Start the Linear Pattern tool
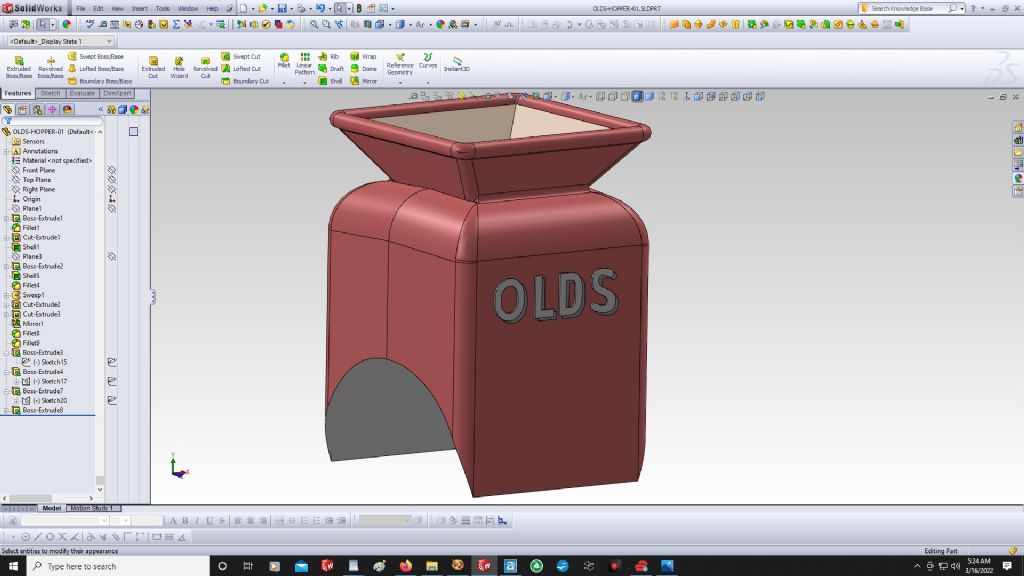This screenshot has width=1024, height=576. tap(304, 64)
